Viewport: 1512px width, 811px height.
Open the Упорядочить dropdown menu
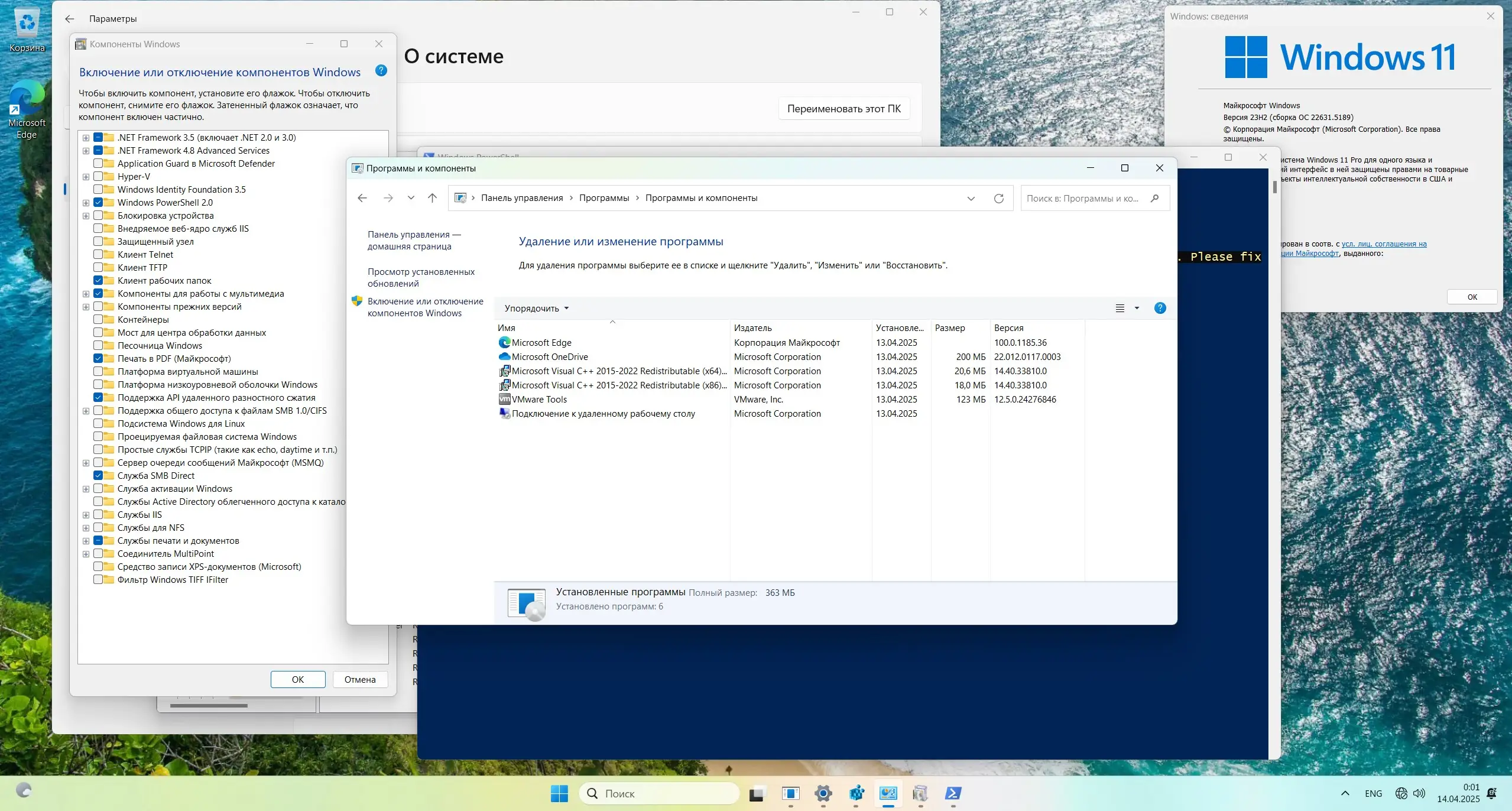[536, 308]
